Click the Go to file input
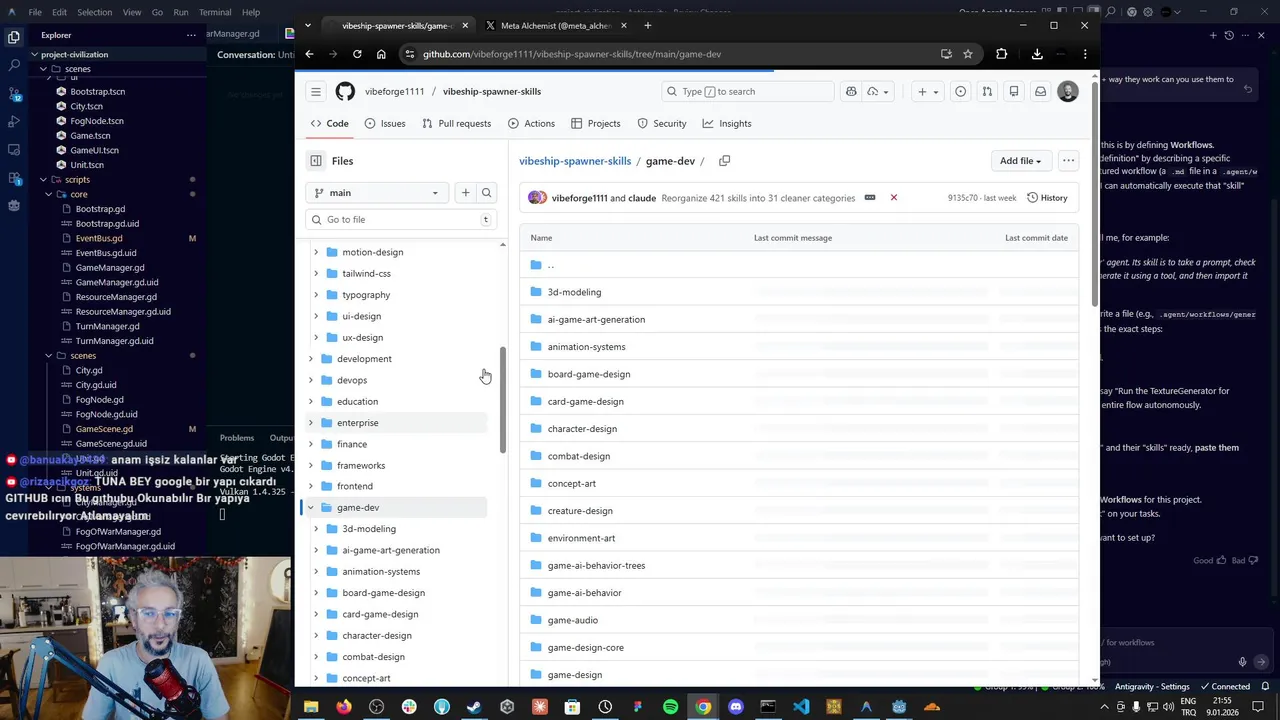 point(400,220)
